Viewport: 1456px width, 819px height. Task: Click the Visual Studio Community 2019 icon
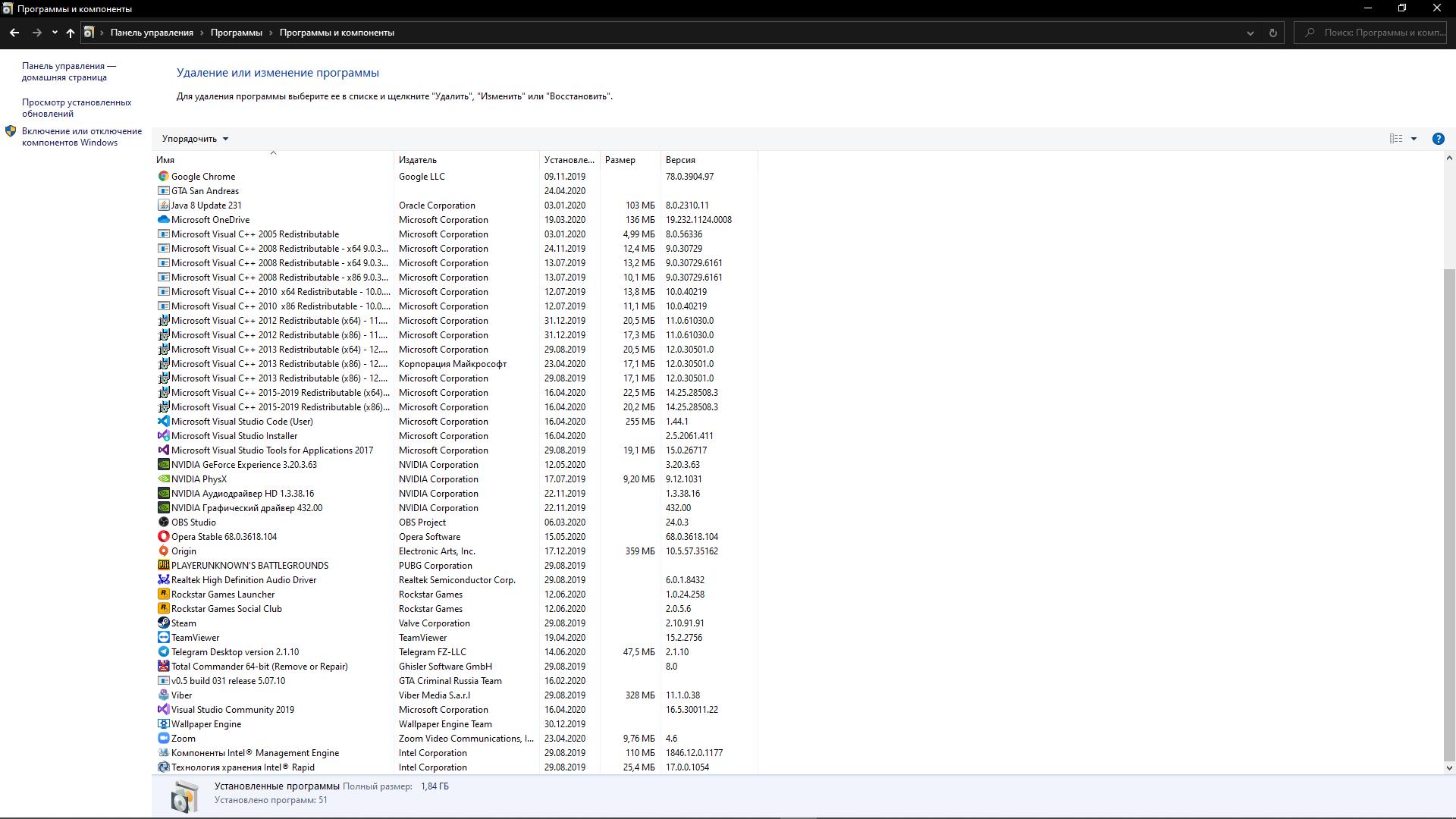tap(163, 709)
